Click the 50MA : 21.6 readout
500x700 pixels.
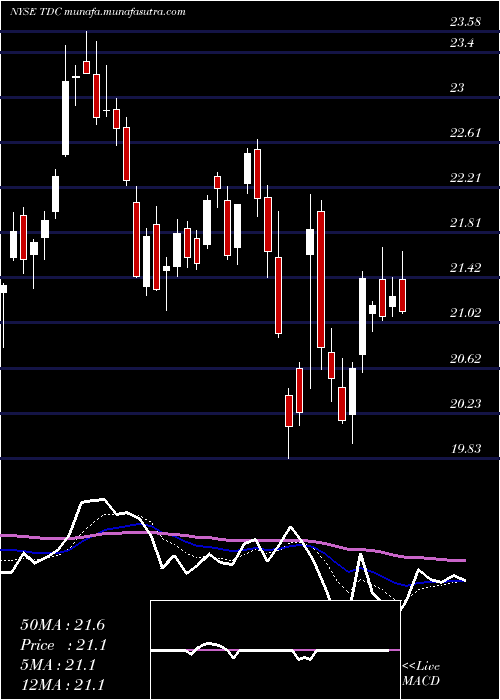(x=62, y=625)
